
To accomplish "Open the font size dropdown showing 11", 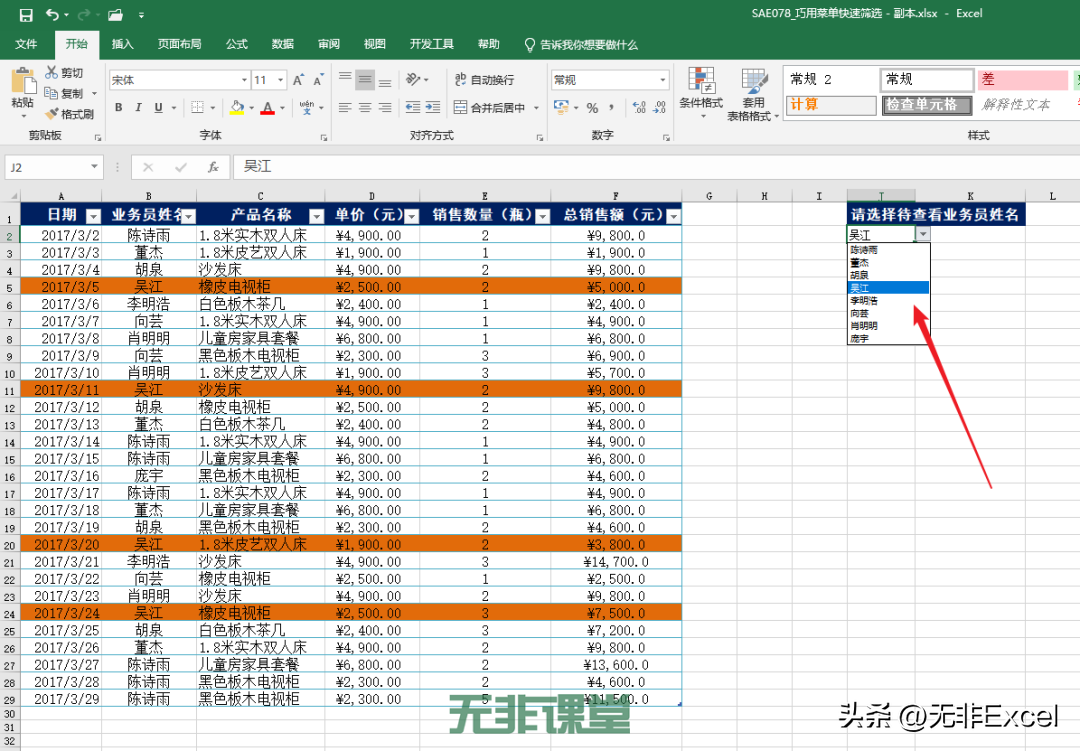I will click(x=280, y=80).
